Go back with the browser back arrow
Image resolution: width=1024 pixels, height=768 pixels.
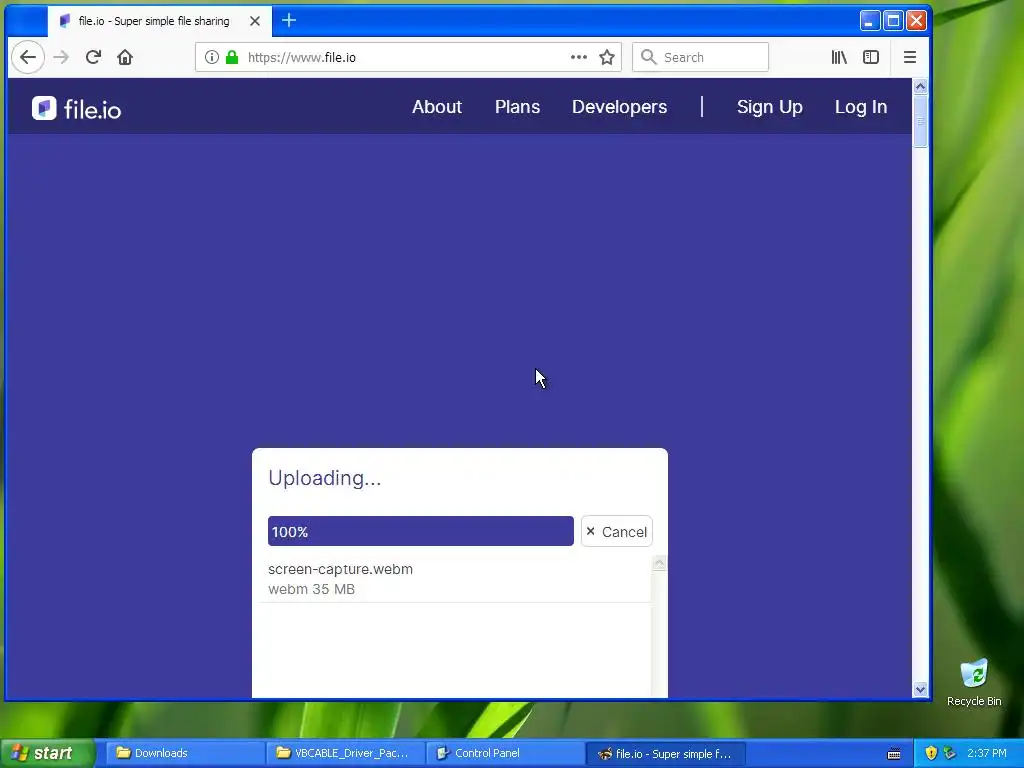coord(27,57)
